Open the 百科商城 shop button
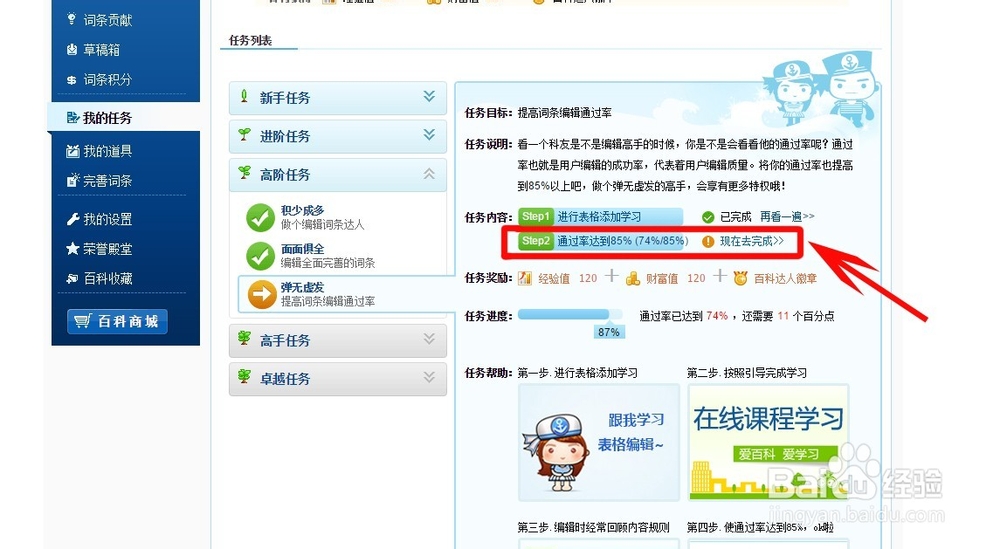Image resolution: width=1000 pixels, height=549 pixels. (x=117, y=321)
